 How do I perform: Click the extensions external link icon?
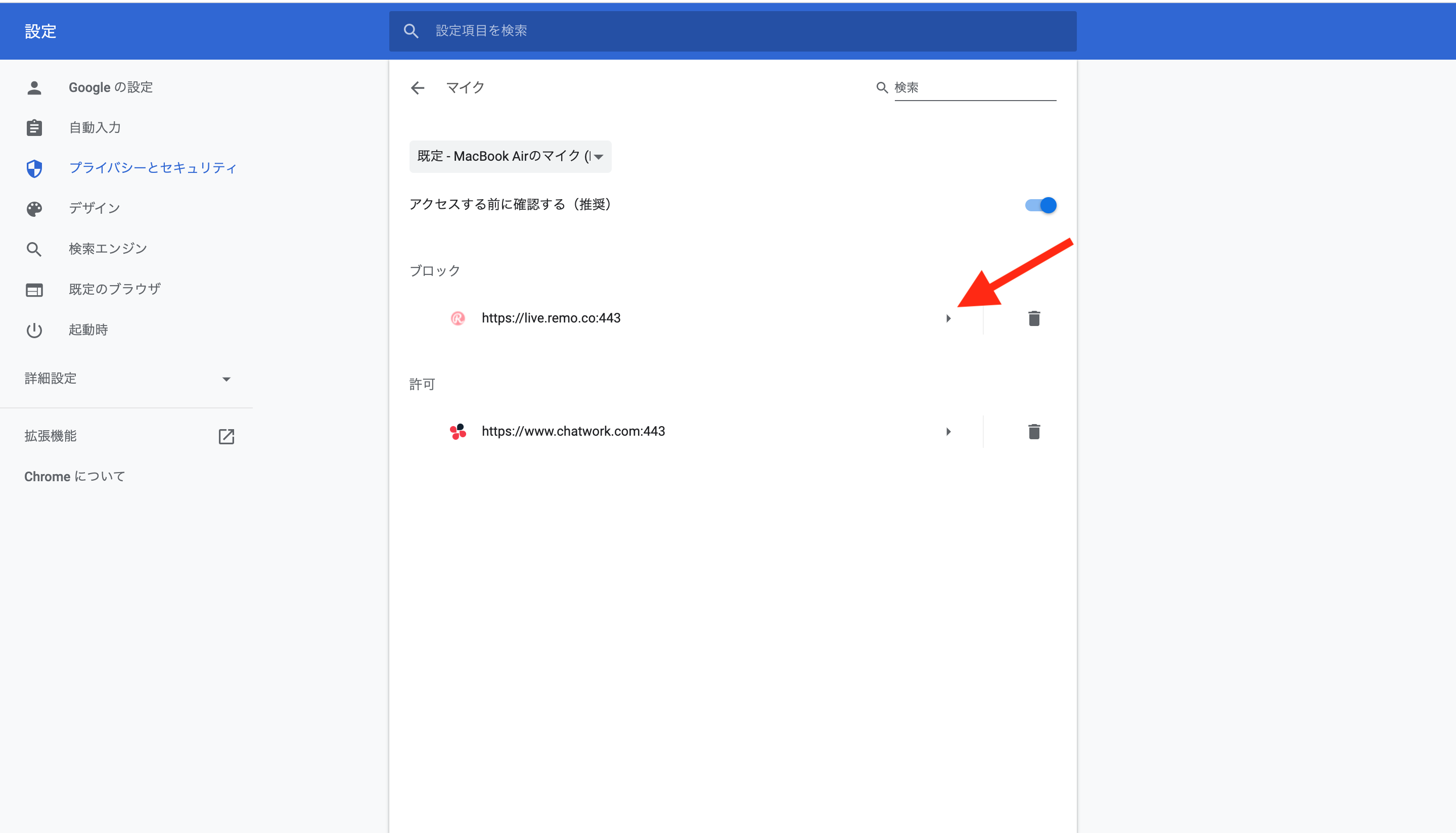coord(226,437)
